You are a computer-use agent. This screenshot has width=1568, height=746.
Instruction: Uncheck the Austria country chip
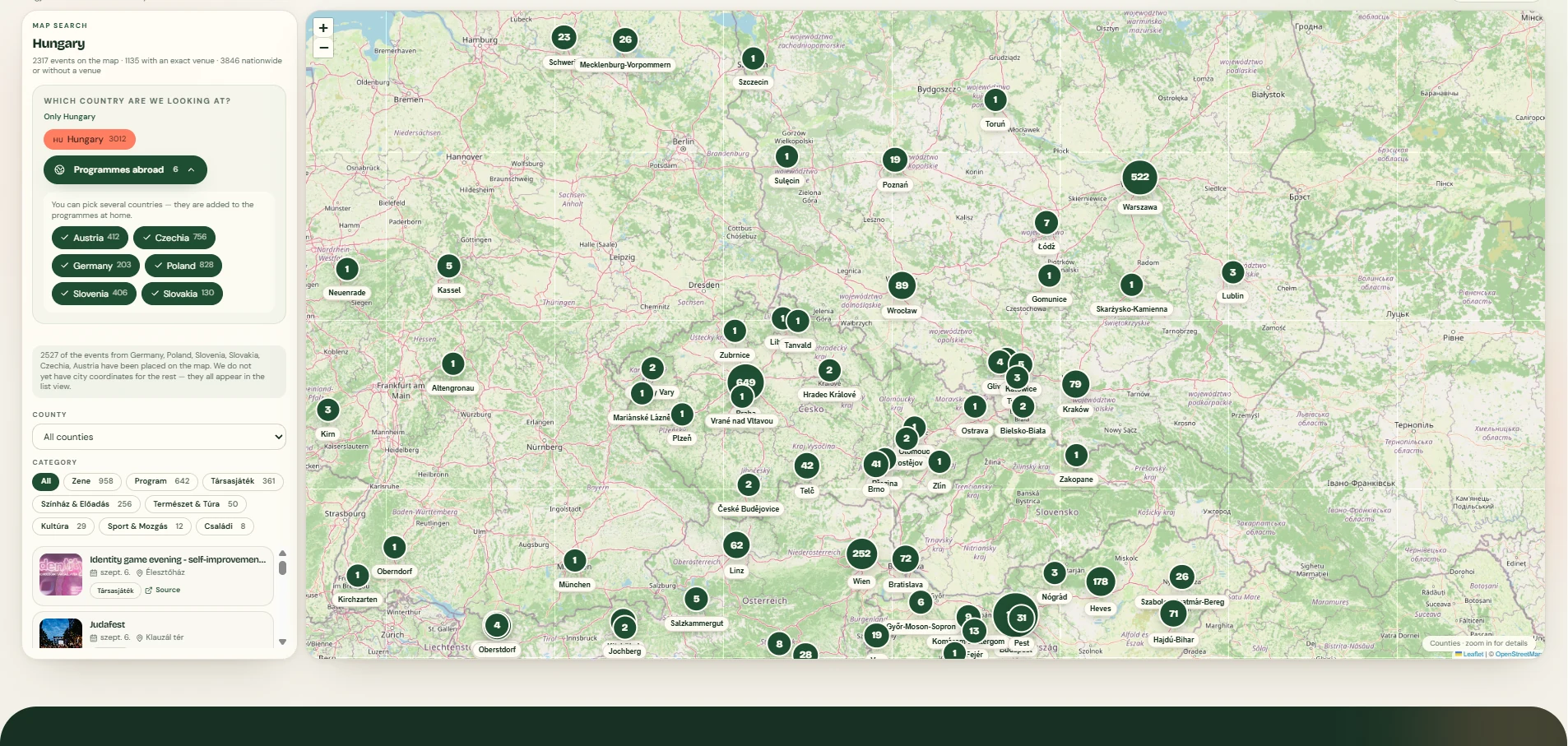click(x=90, y=238)
